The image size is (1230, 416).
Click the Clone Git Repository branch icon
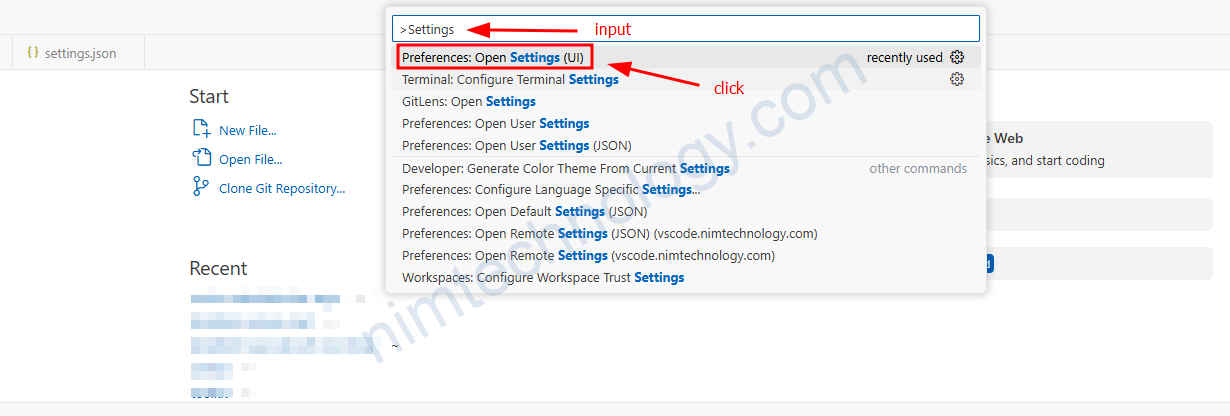pyautogui.click(x=201, y=187)
